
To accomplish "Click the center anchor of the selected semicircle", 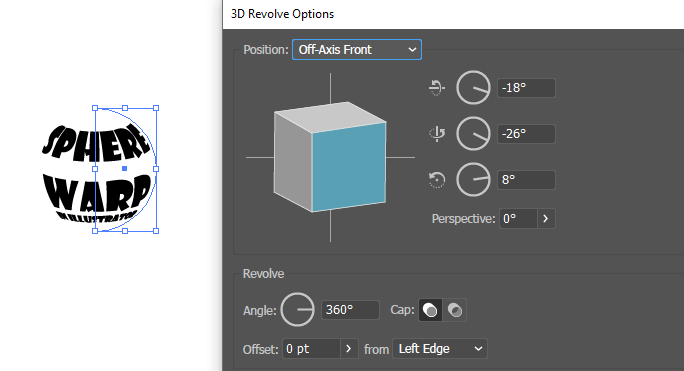I will [125, 168].
